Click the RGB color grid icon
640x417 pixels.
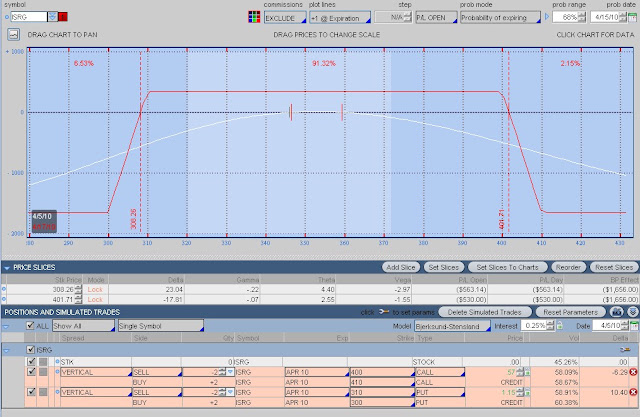(x=254, y=17)
